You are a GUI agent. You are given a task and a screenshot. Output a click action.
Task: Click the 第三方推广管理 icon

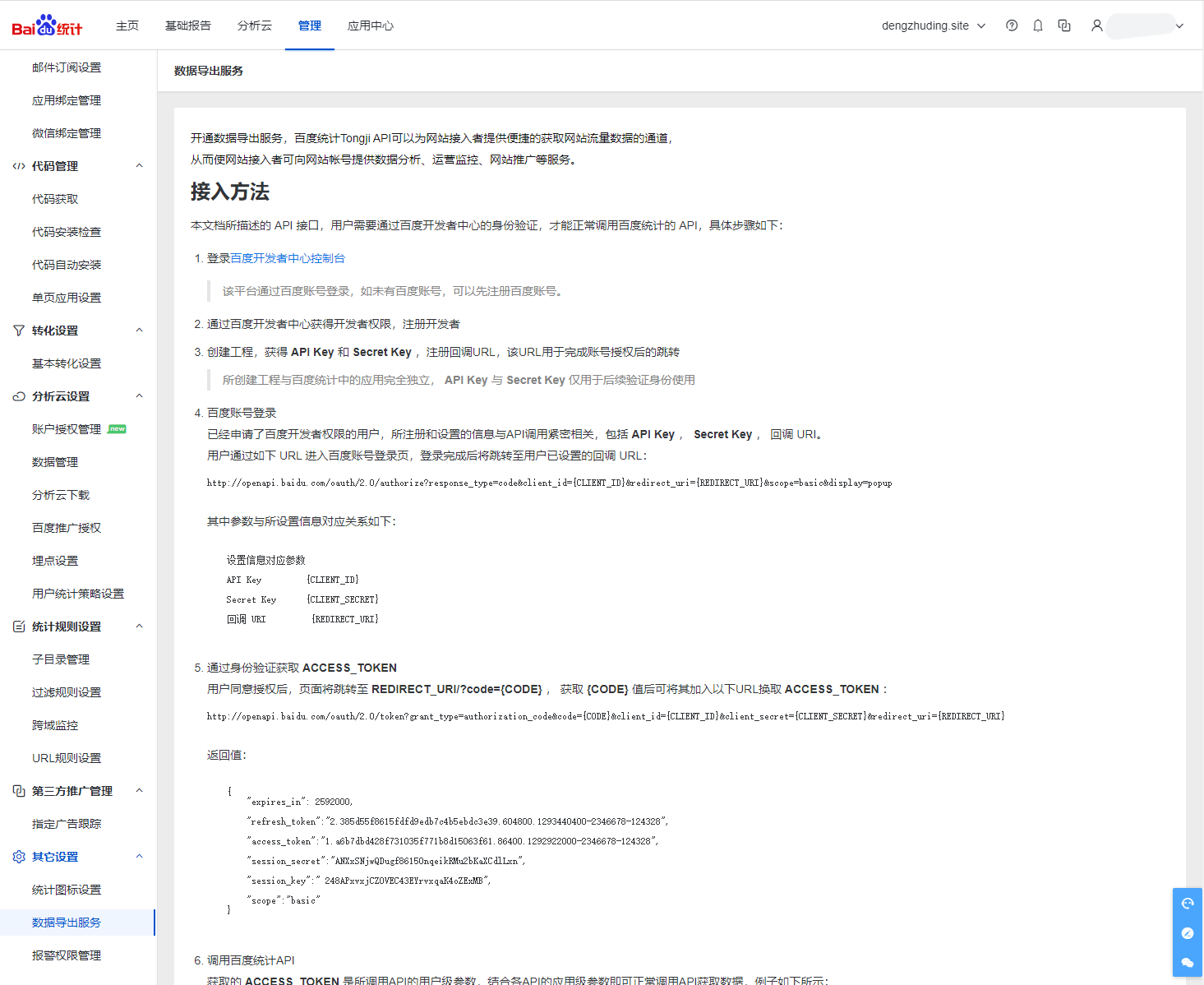19,791
